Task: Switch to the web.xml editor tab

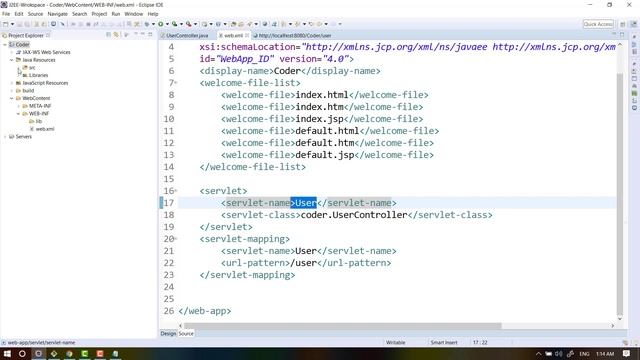Action: point(233,36)
